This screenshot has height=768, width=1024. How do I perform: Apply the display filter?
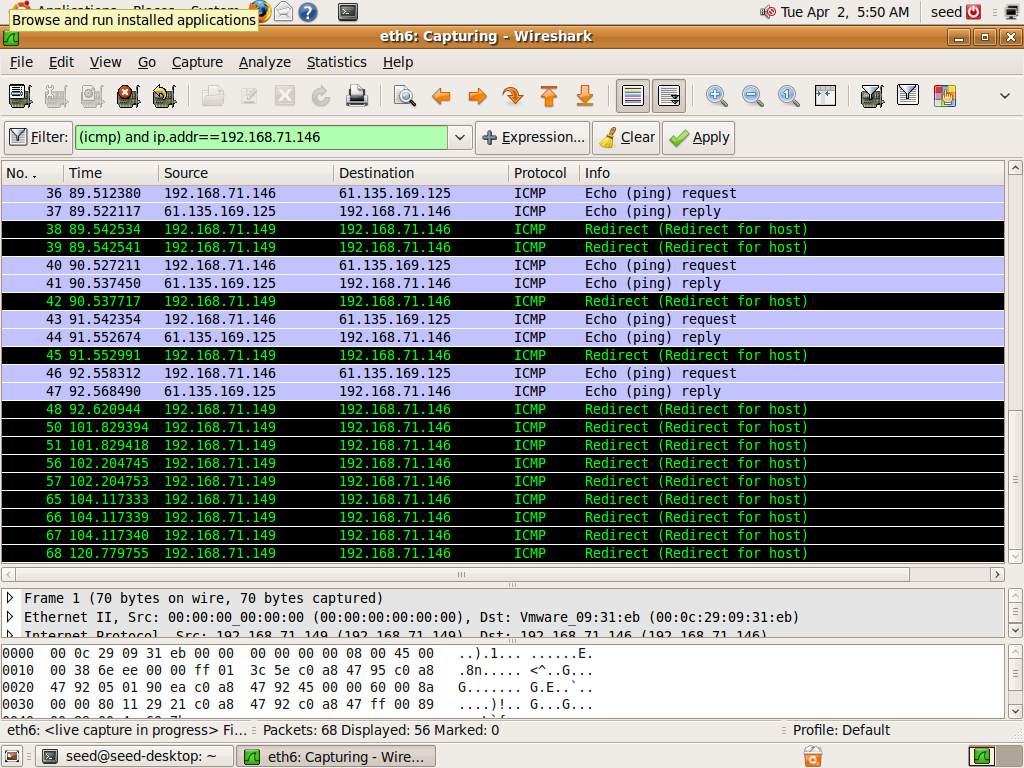click(x=699, y=137)
